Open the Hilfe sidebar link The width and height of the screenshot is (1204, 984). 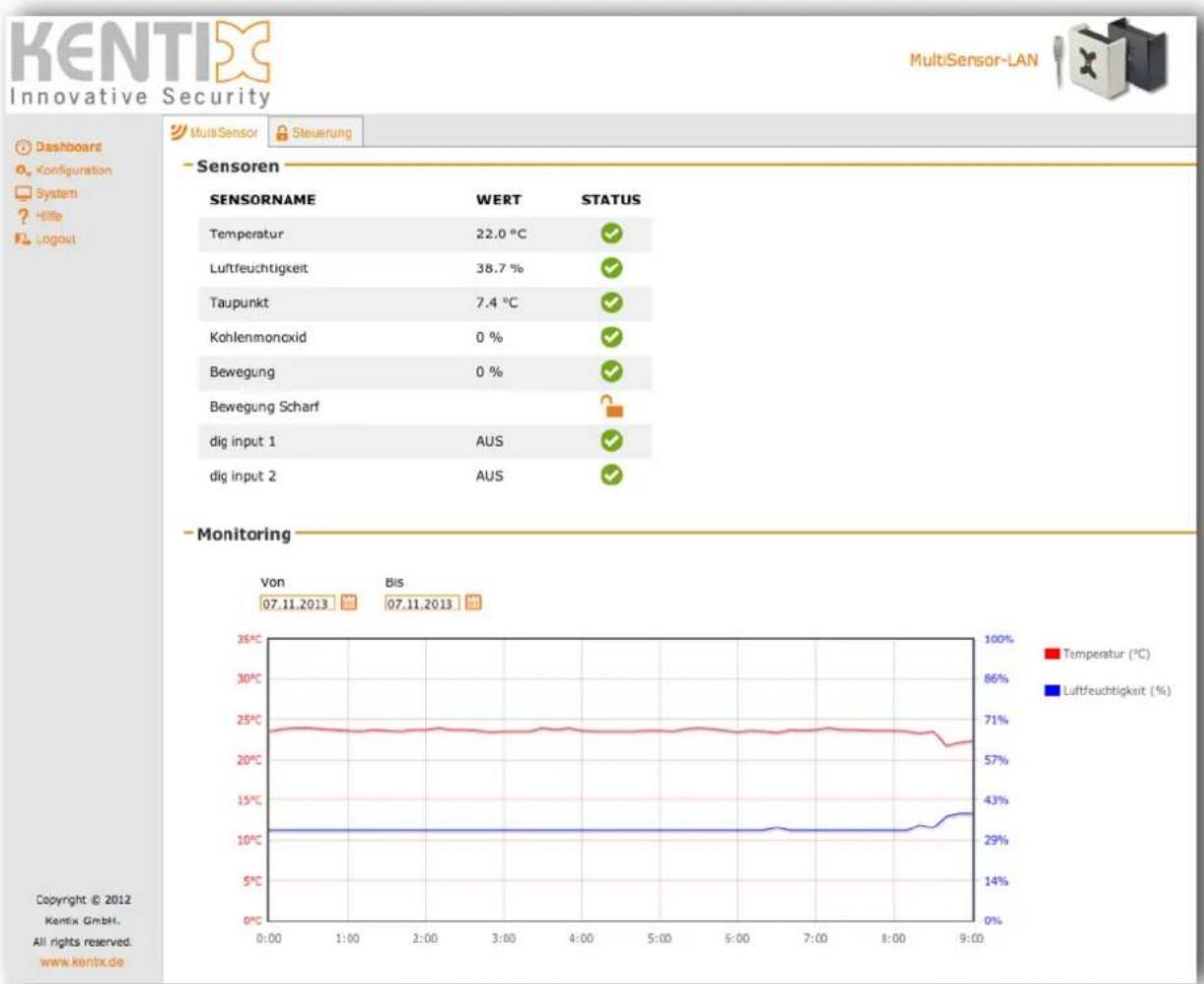49,215
